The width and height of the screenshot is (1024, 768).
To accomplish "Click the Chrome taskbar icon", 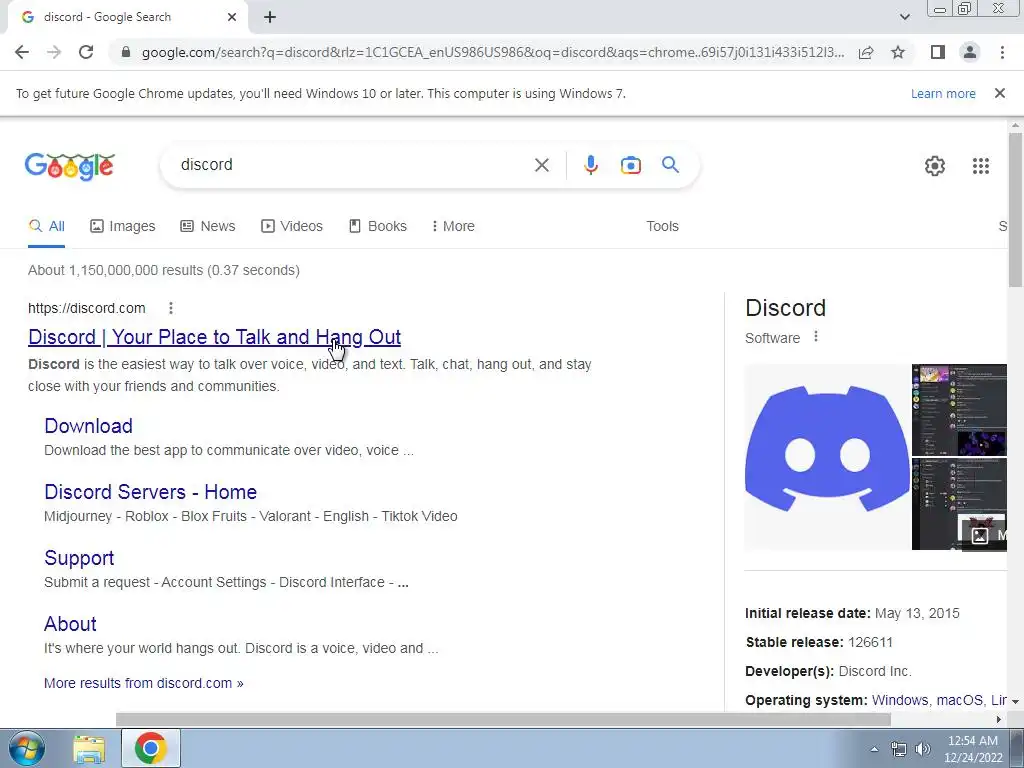I will click(150, 748).
